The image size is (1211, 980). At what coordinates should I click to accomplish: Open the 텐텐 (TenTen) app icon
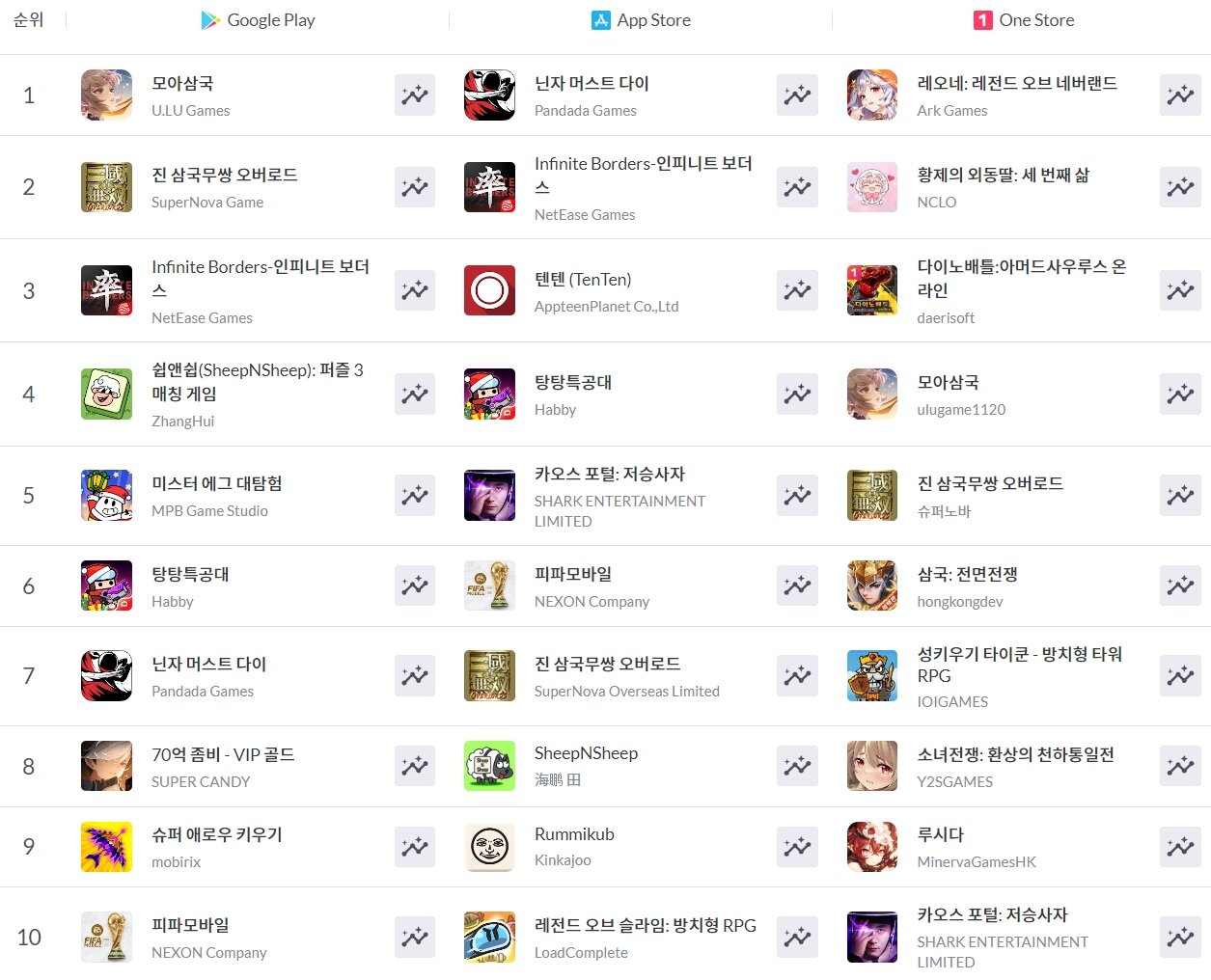(489, 290)
